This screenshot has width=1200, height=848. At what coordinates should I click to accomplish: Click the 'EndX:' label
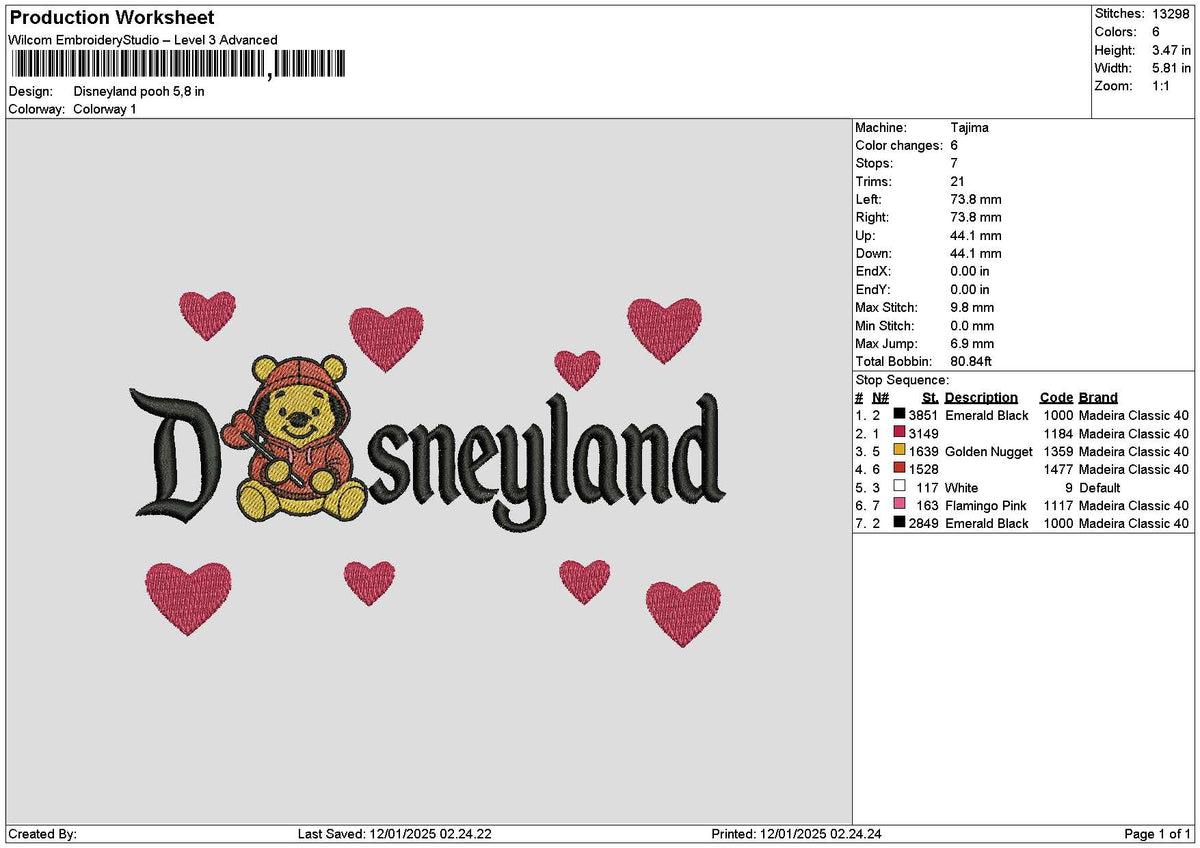coord(873,272)
